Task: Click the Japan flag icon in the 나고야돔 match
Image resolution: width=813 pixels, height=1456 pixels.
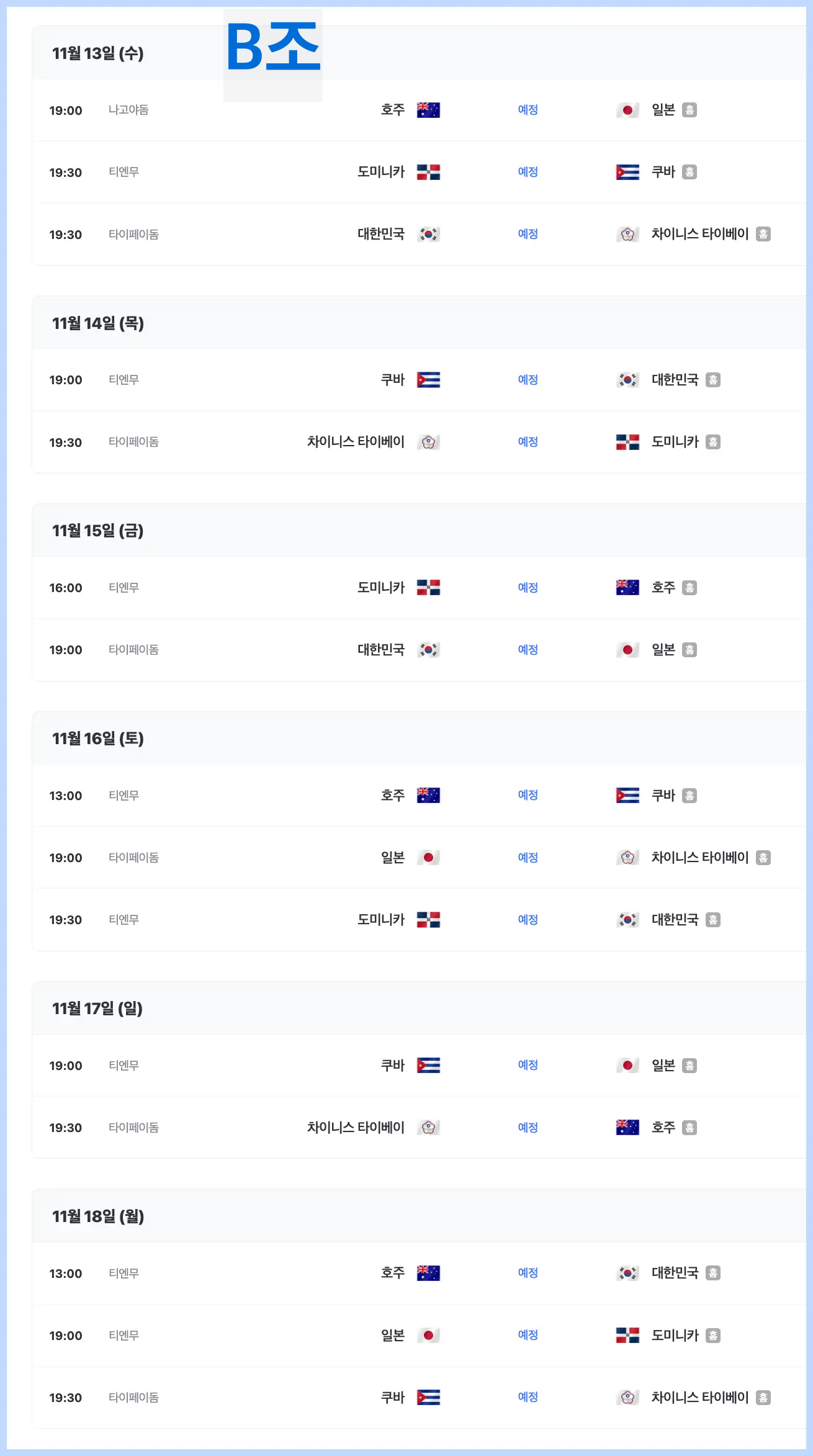Action: [x=628, y=110]
